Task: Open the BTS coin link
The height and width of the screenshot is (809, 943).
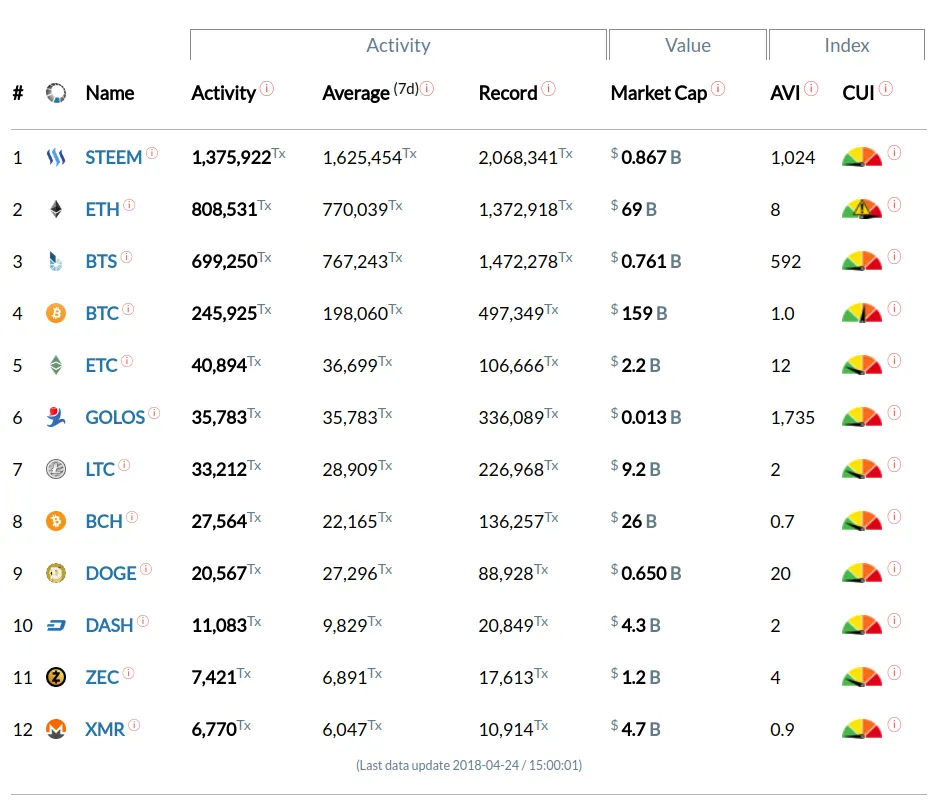Action: coord(101,262)
